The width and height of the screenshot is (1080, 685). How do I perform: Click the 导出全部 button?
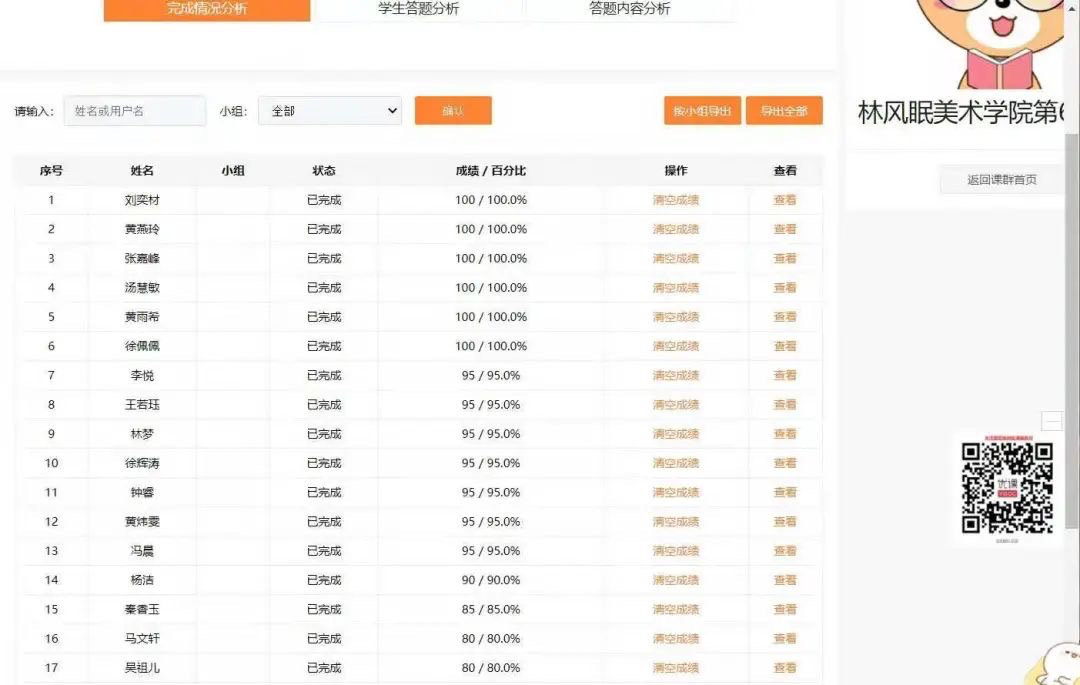(784, 111)
